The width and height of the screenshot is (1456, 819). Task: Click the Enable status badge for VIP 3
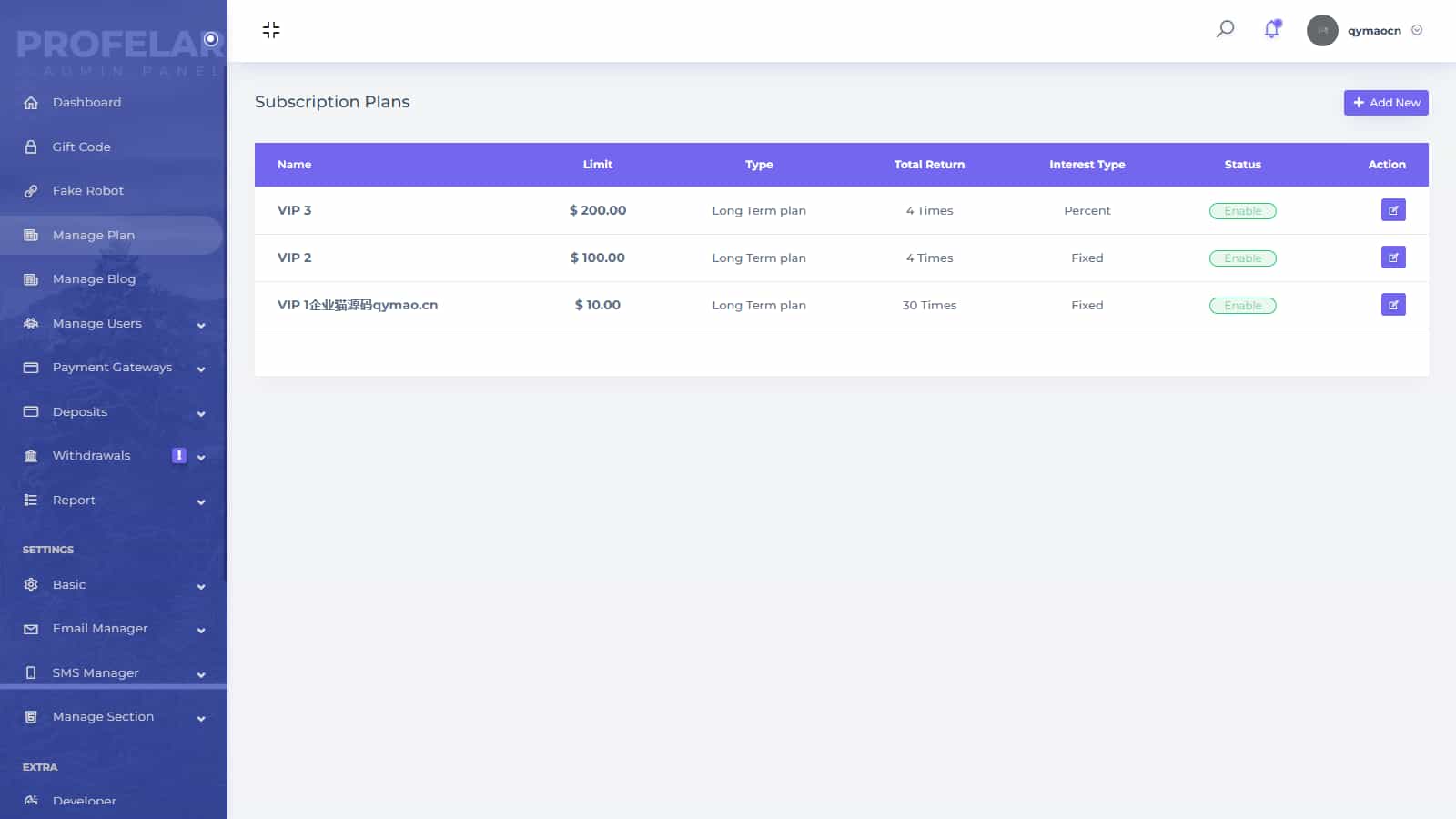coord(1242,211)
